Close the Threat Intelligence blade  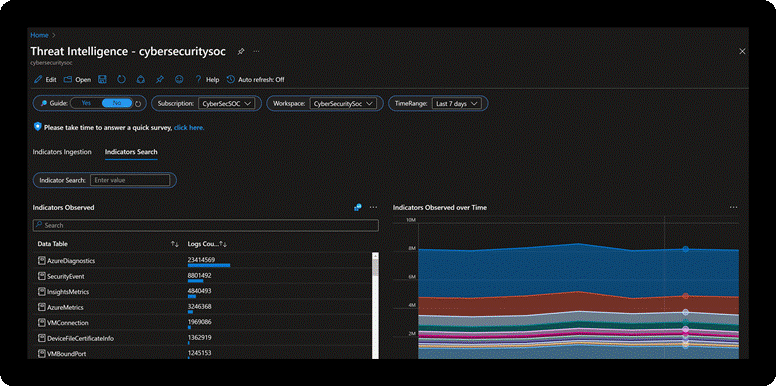pyautogui.click(x=742, y=51)
